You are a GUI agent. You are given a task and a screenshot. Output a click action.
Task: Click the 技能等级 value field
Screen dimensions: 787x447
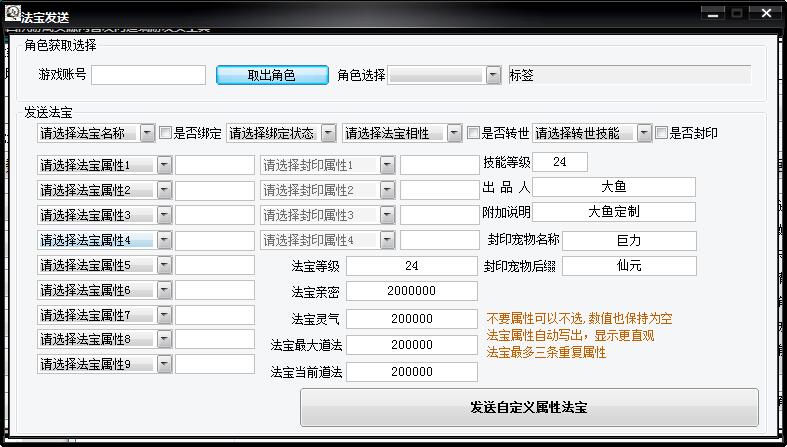(559, 162)
